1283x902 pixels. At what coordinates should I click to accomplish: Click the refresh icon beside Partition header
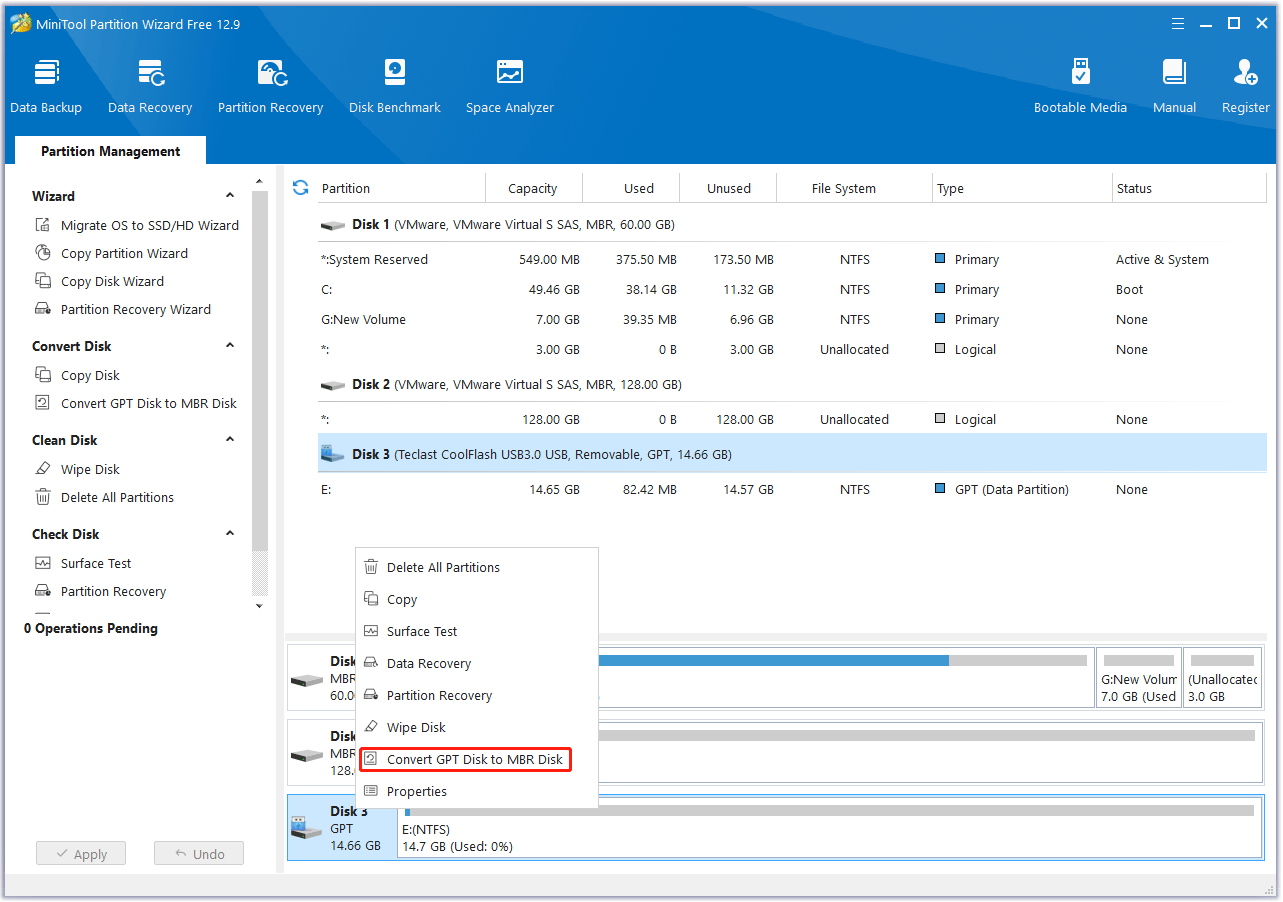point(300,188)
